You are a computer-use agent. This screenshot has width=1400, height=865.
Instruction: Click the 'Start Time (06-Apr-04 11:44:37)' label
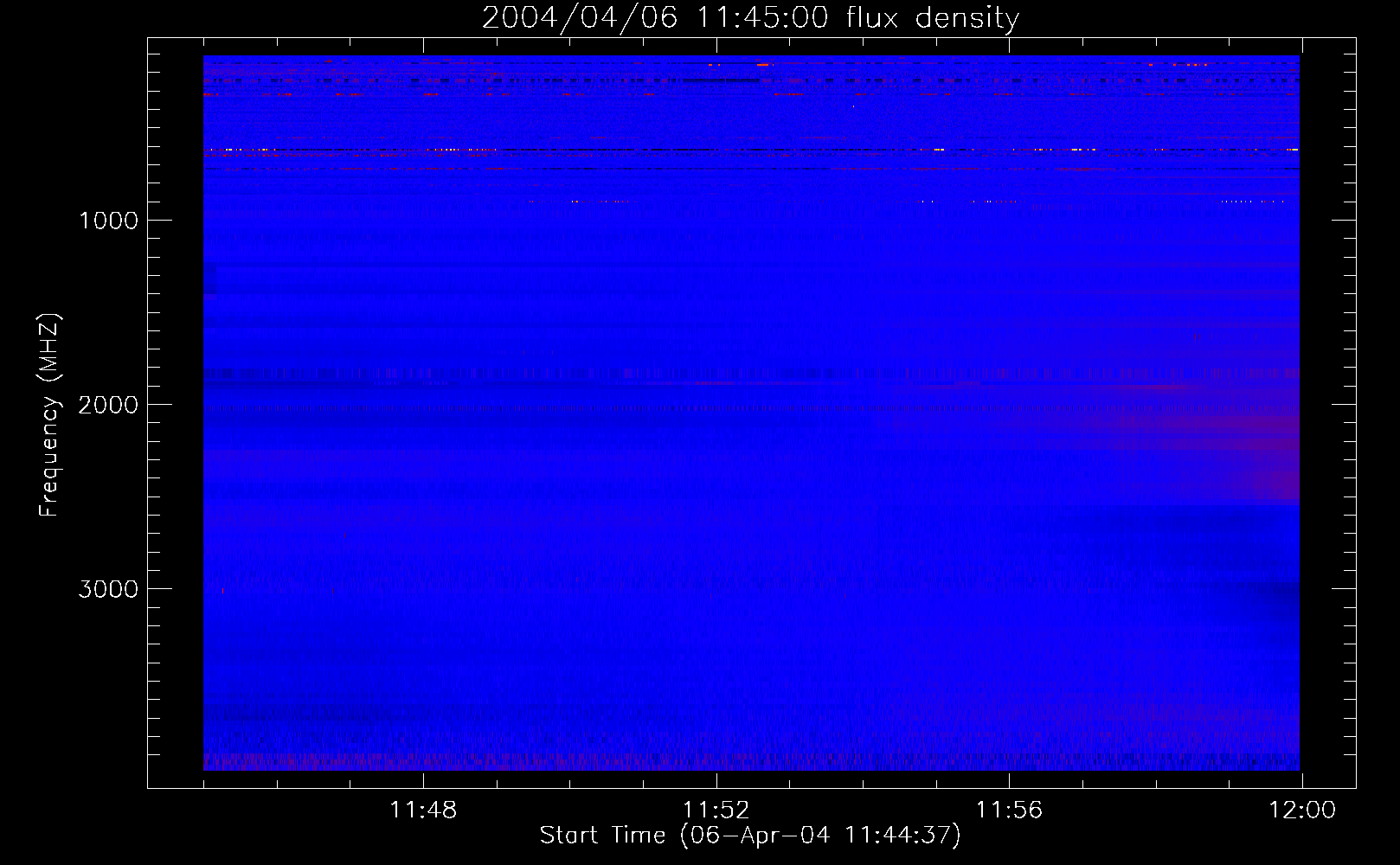[750, 836]
